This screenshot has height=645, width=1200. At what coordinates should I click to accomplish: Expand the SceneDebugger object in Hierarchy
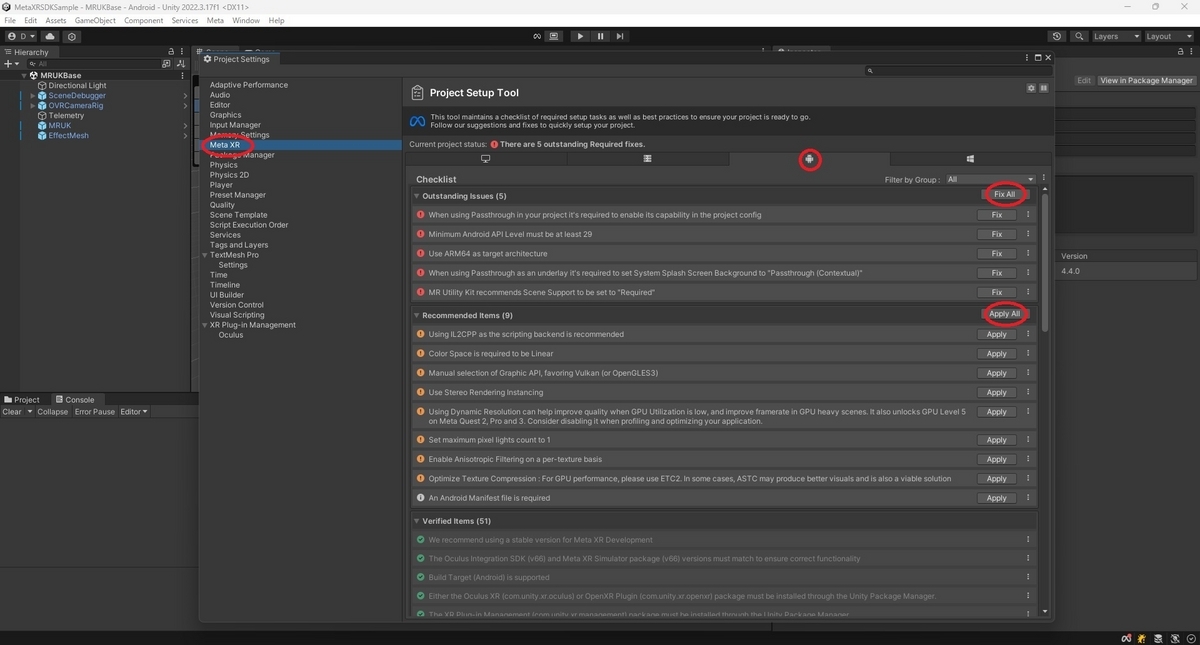coord(32,95)
